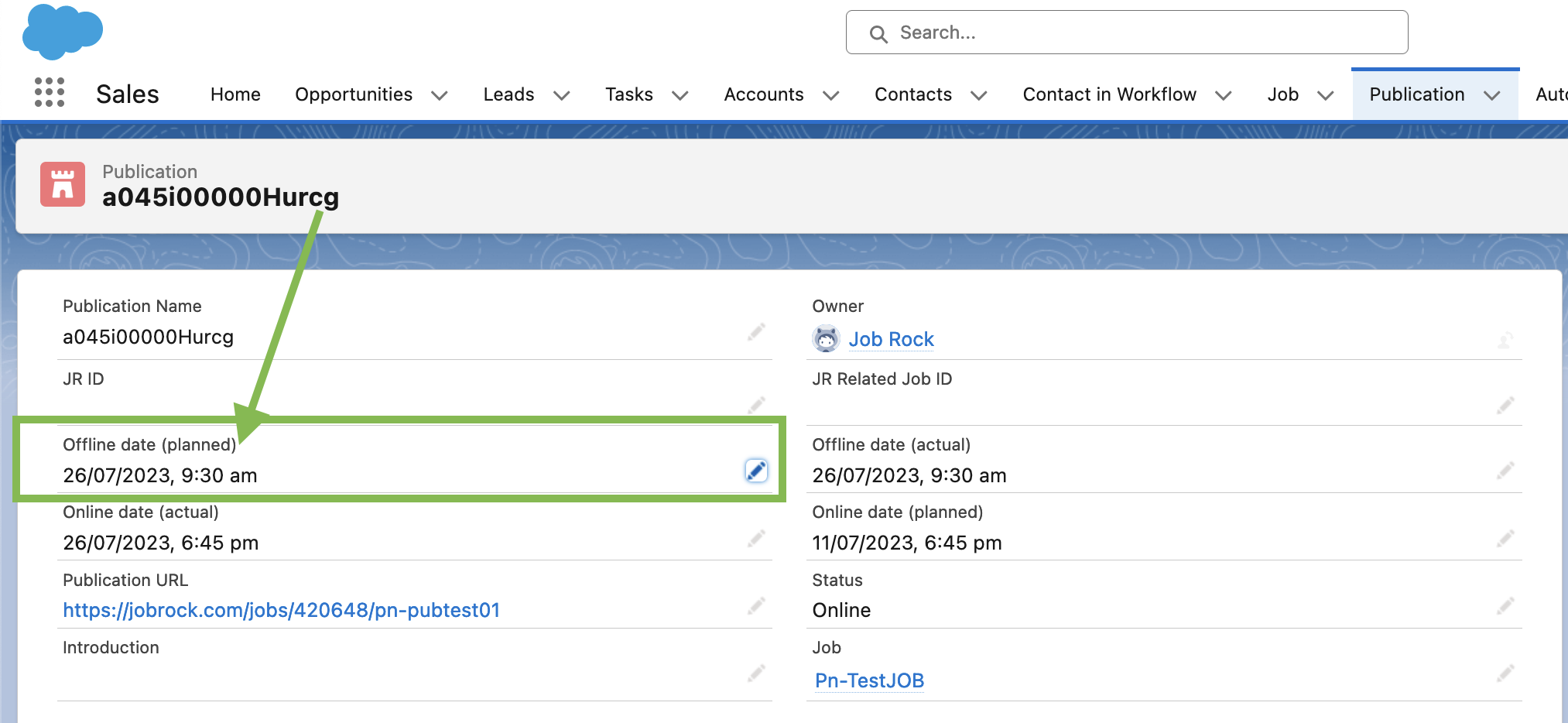The width and height of the screenshot is (1568, 723).
Task: Click the Publication record castle icon
Action: (x=63, y=184)
